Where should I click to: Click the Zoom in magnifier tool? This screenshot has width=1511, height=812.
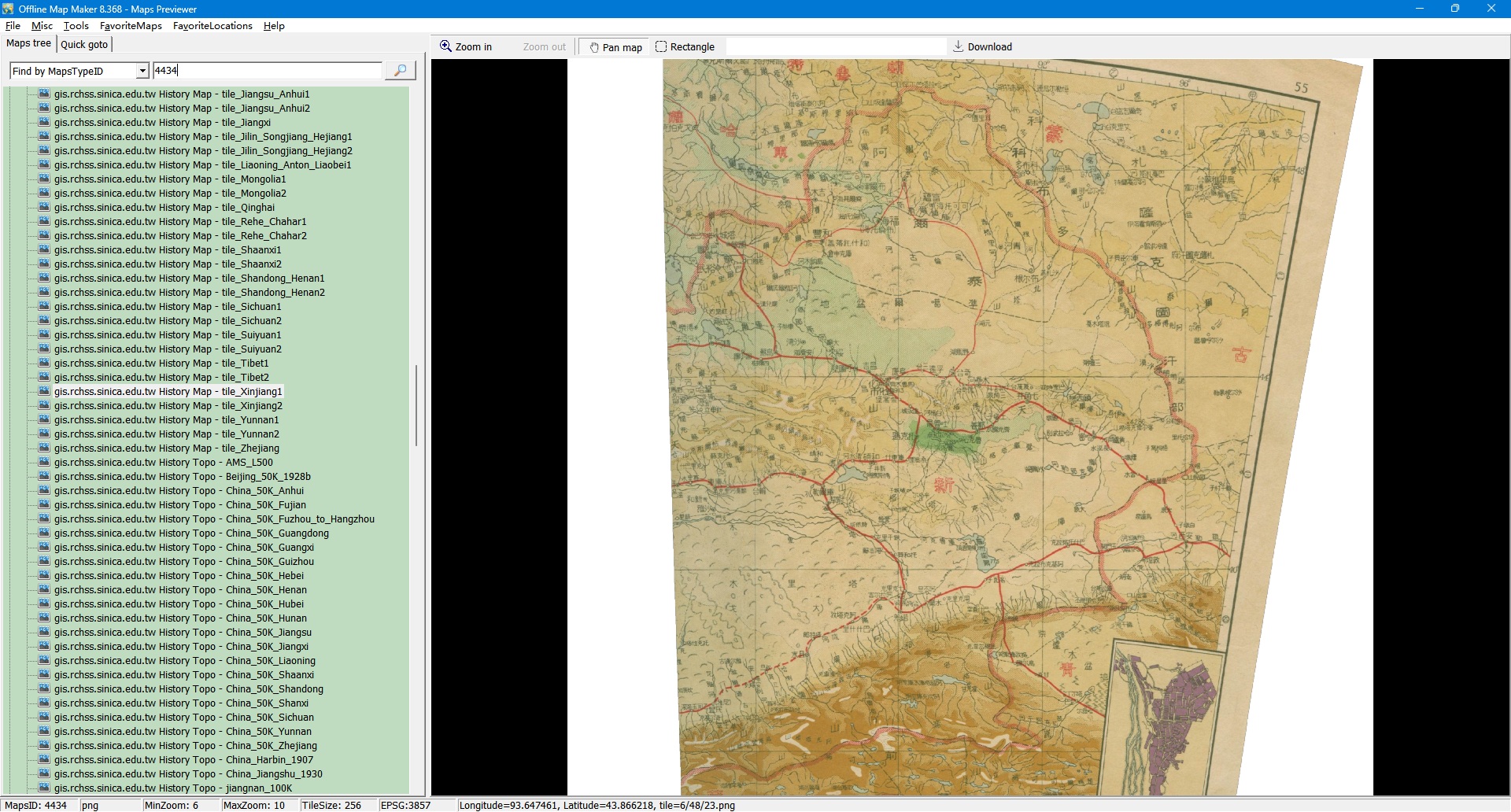[466, 47]
